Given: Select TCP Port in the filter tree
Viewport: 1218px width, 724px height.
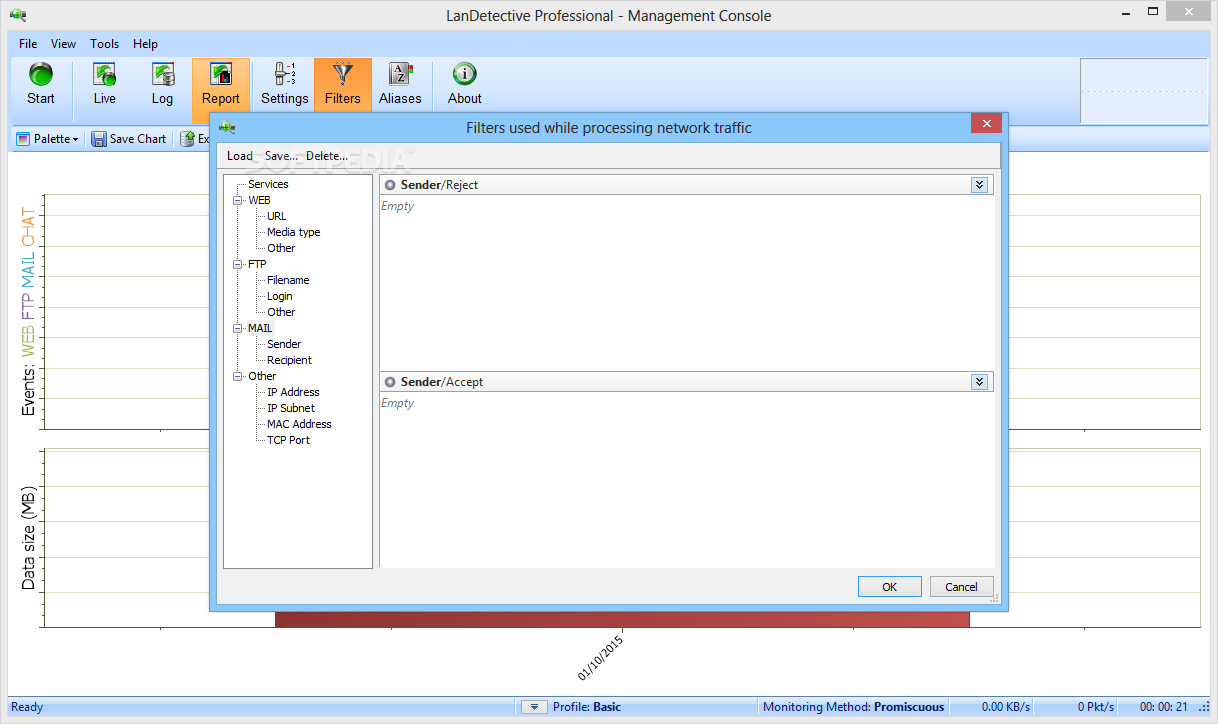Looking at the screenshot, I should 288,440.
